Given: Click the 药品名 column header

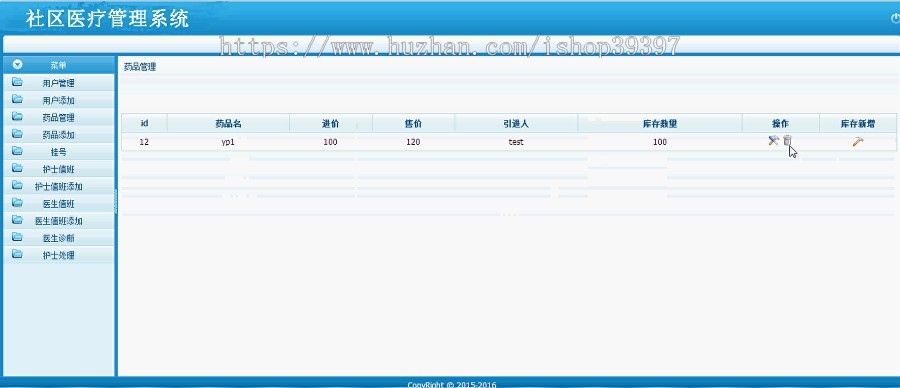Looking at the screenshot, I should tap(228, 123).
